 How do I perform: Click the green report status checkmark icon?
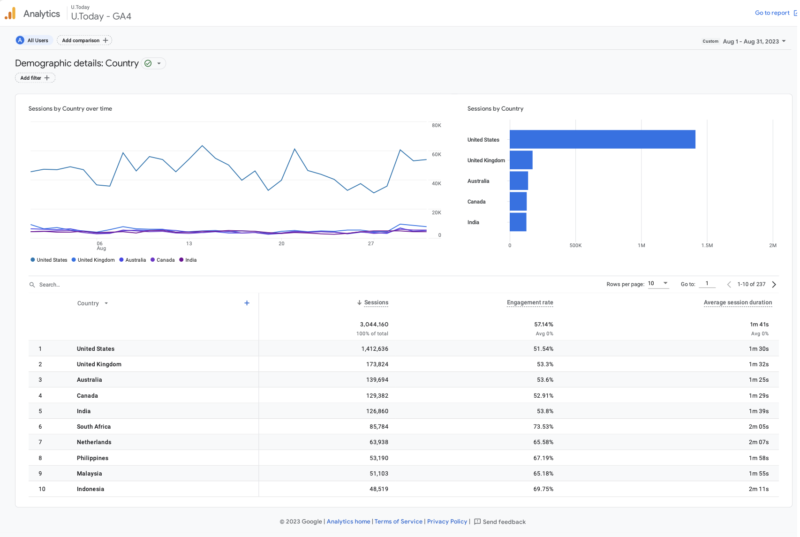point(148,63)
